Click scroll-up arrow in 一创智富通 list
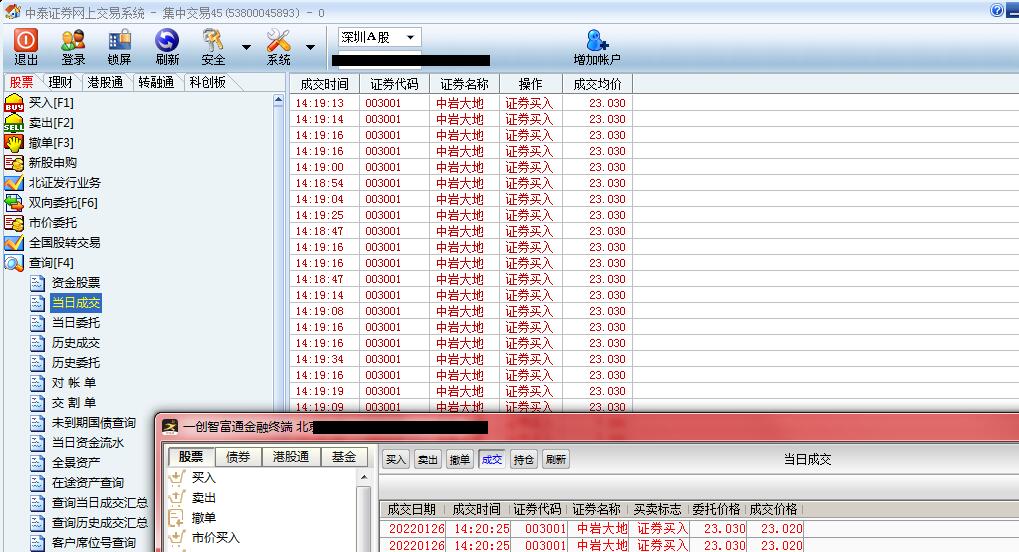 (x=364, y=477)
